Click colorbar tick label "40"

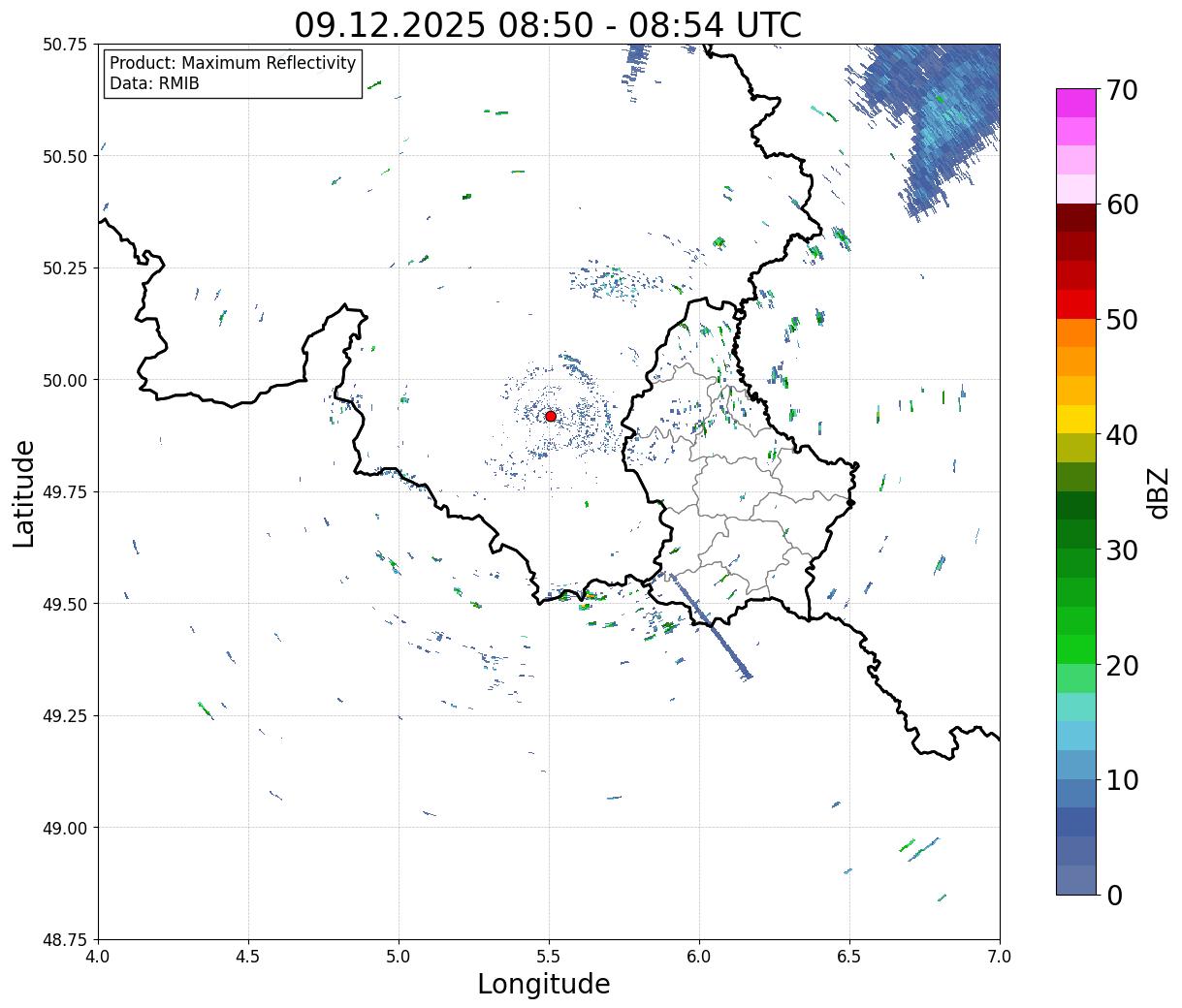point(1122,435)
